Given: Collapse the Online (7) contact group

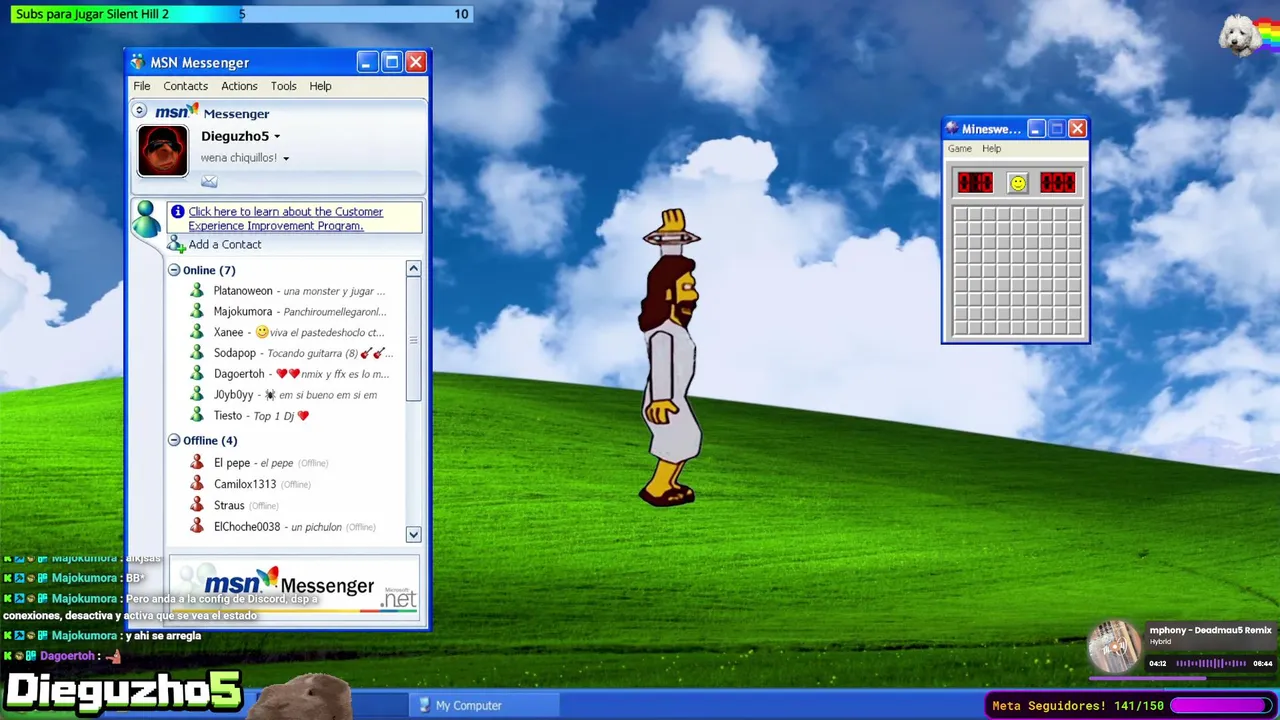Looking at the screenshot, I should coord(174,270).
